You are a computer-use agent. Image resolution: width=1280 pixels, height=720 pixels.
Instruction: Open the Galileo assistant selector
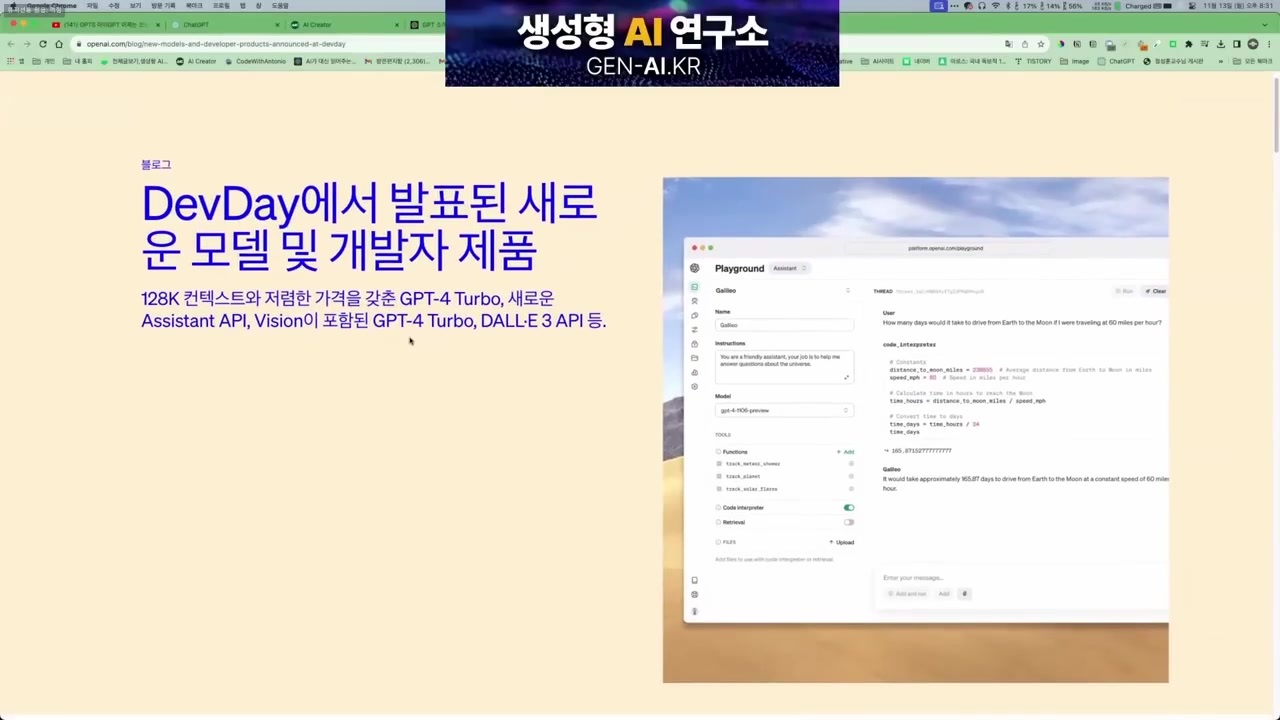pyautogui.click(x=783, y=291)
